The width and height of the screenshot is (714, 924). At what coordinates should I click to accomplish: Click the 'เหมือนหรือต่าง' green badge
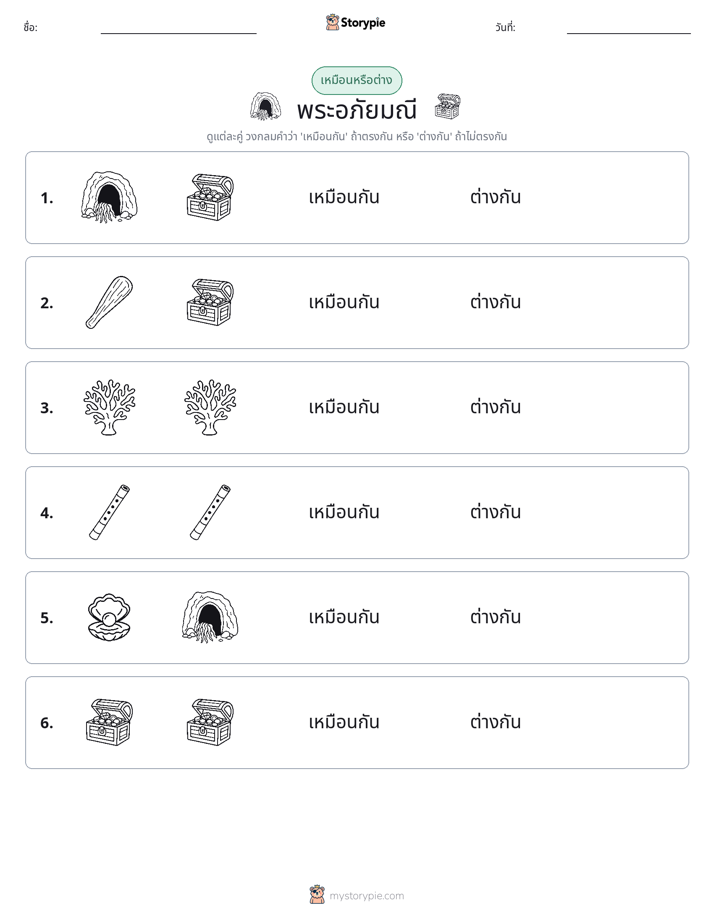357,80
